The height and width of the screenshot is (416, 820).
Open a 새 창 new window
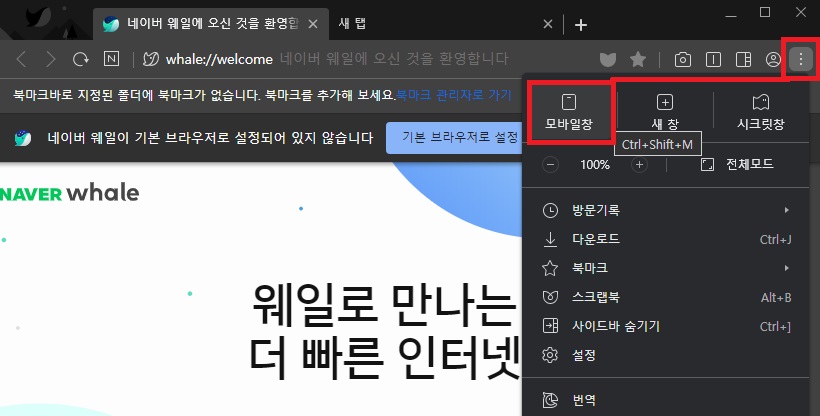click(665, 112)
